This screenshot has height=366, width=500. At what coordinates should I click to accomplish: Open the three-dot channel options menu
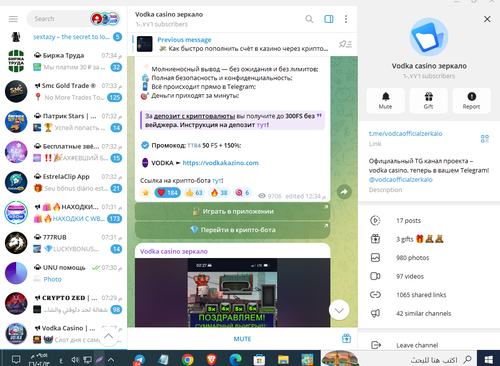[346, 19]
